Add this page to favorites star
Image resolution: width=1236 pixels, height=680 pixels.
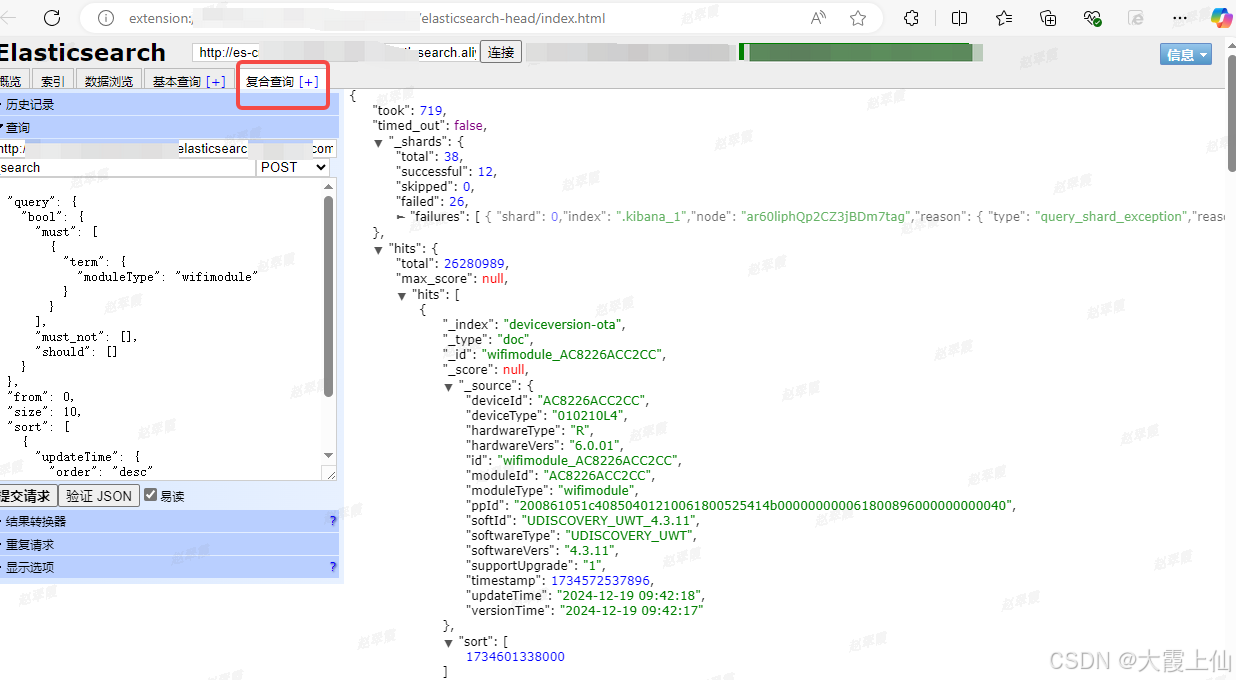tap(858, 18)
